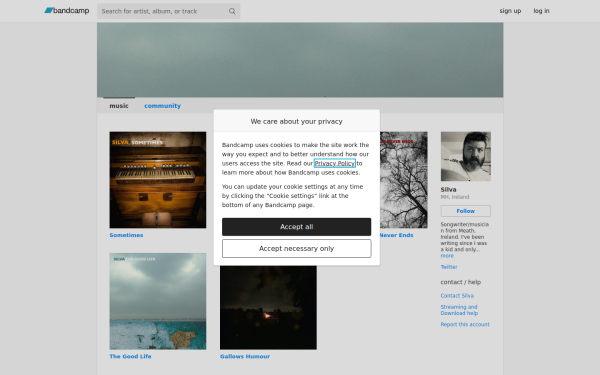The height and width of the screenshot is (375, 600).
Task: Click the Accept all button
Action: point(296,227)
